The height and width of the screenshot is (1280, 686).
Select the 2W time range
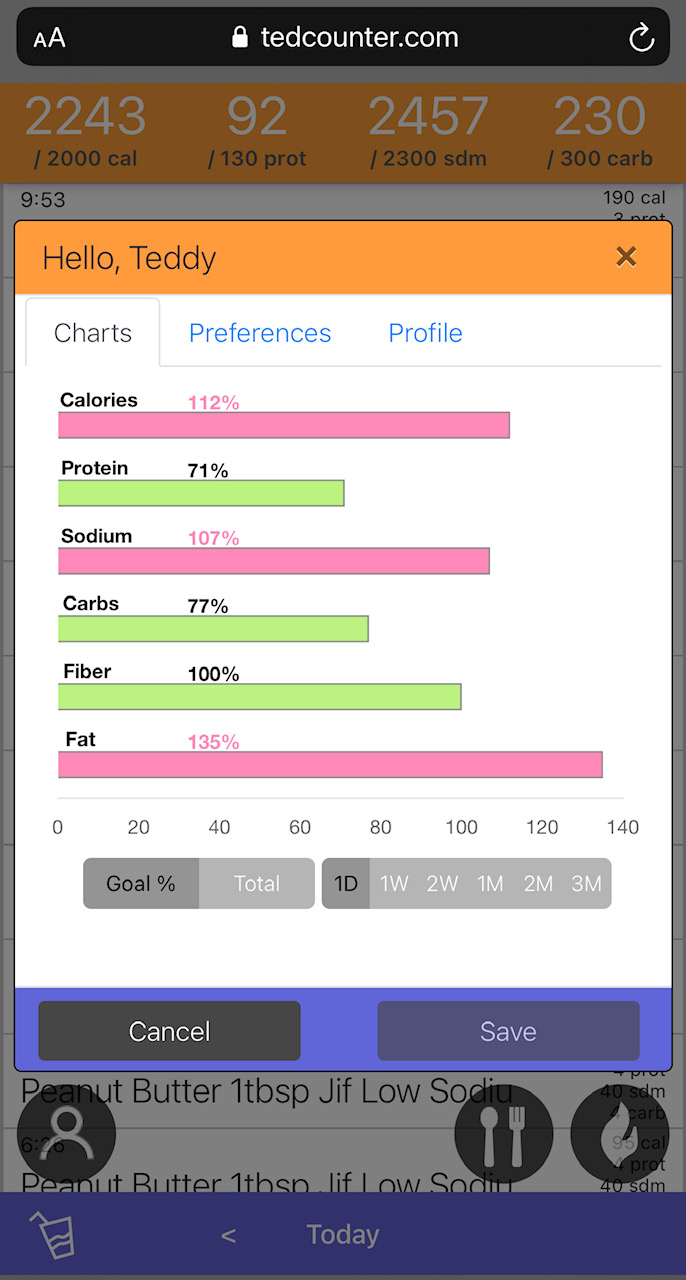tap(442, 883)
